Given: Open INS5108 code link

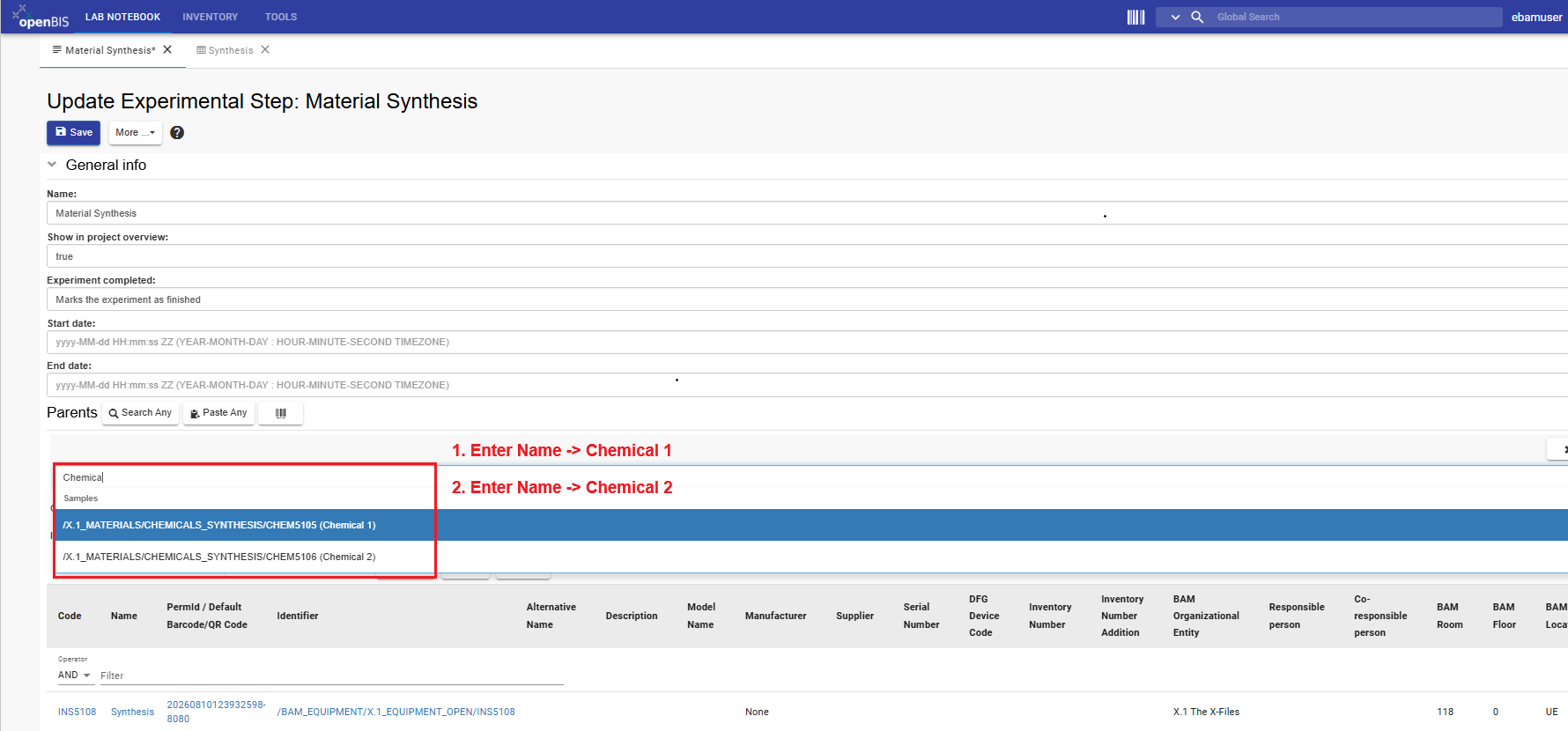Looking at the screenshot, I should click(x=77, y=712).
